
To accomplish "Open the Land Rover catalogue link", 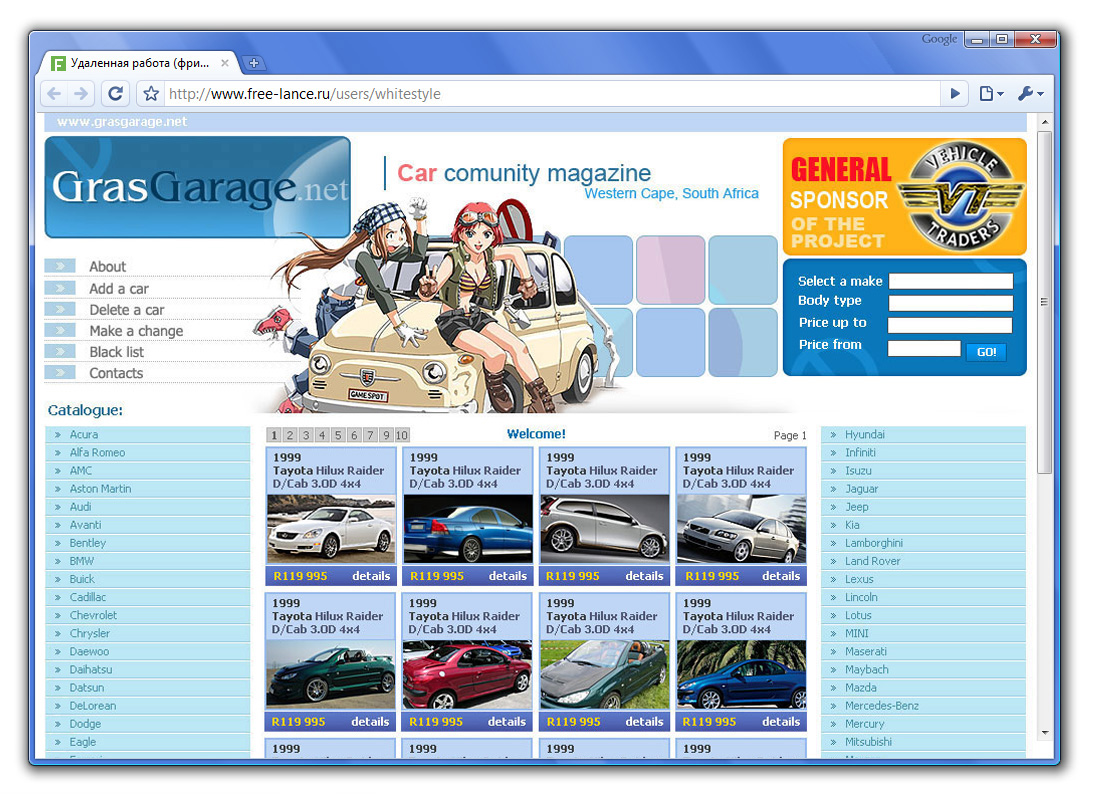I will [x=873, y=561].
